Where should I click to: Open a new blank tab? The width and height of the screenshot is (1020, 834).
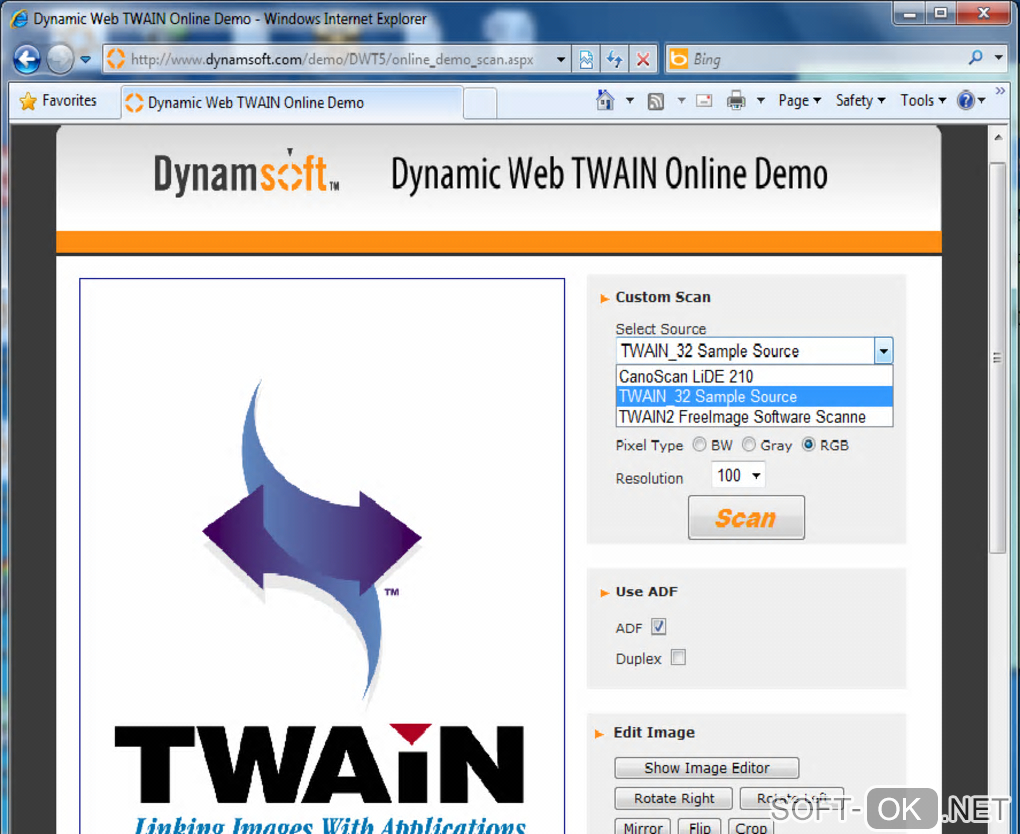coord(481,104)
